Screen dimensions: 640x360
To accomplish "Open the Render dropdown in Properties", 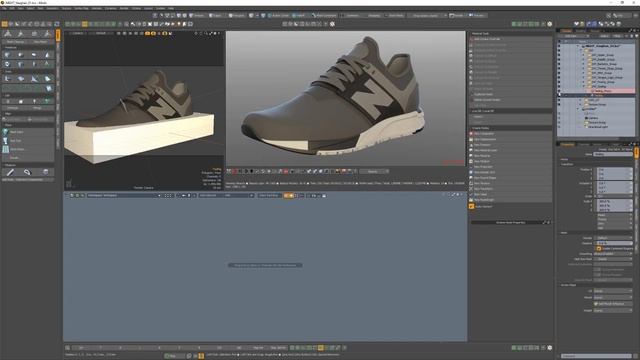I will coord(613,238).
